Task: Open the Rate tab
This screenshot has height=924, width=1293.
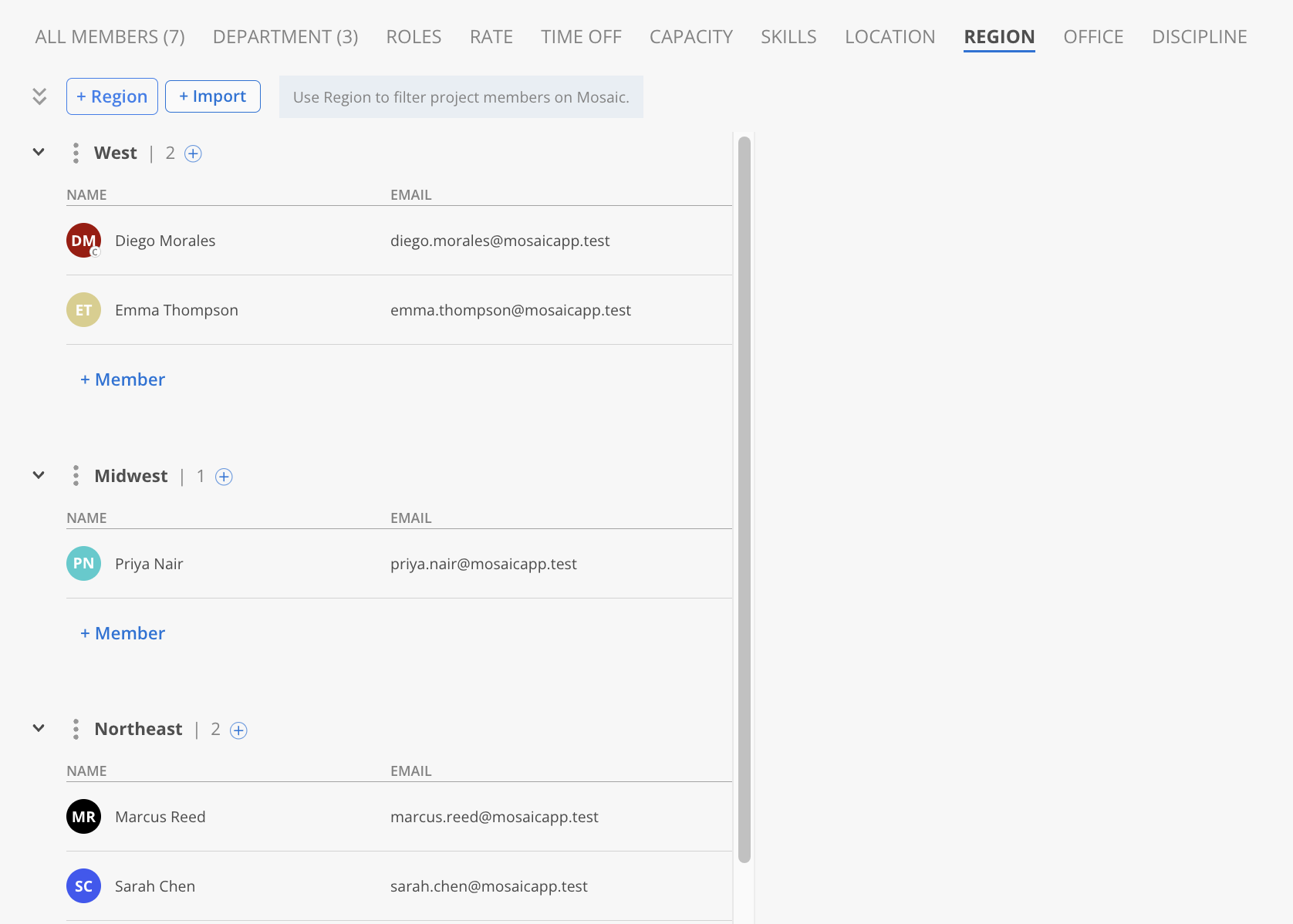Action: coord(491,37)
